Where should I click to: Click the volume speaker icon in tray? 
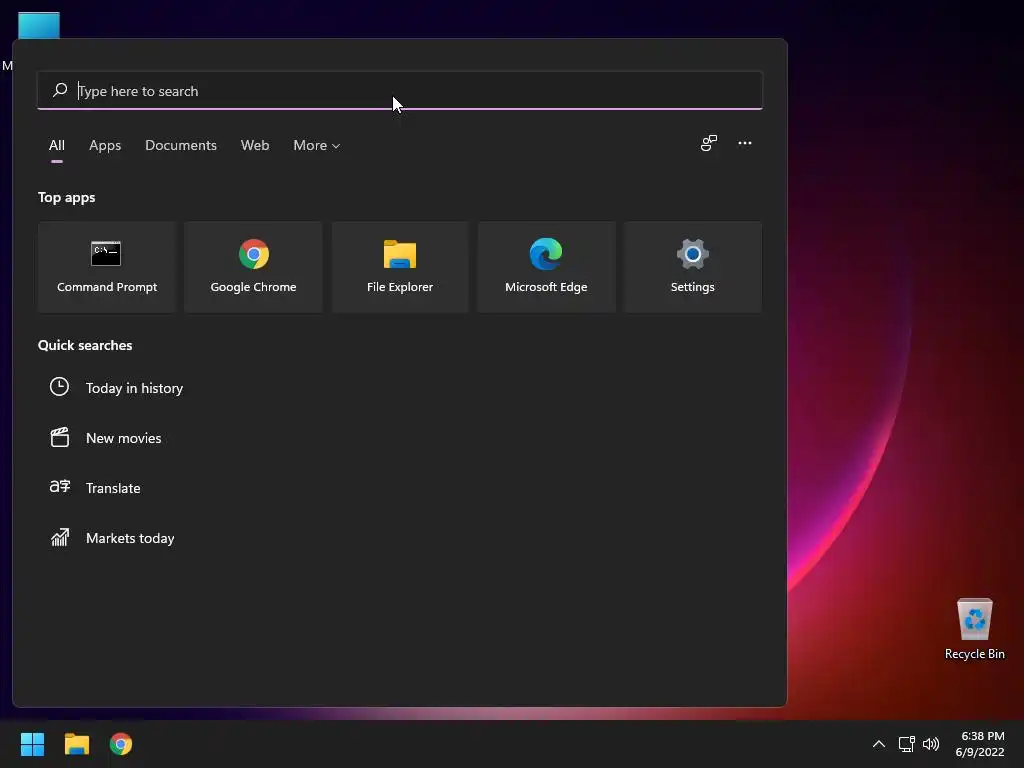coord(931,744)
